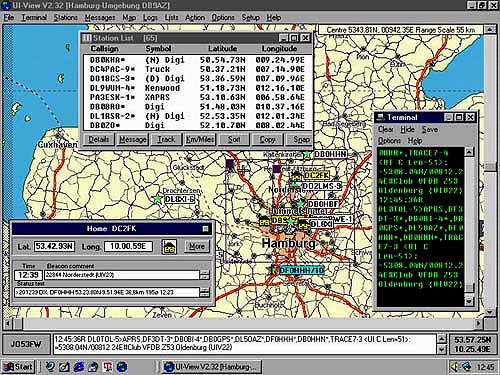Click the Lat. field showing 53.42.93N

[55, 247]
